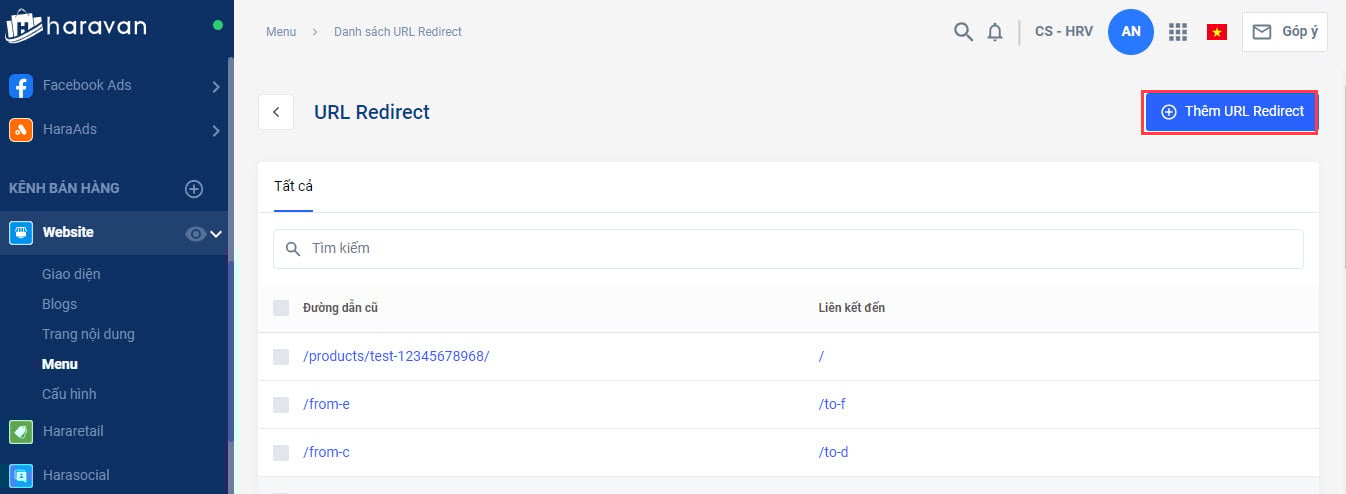Select the /from-e row checkbox

(x=281, y=405)
